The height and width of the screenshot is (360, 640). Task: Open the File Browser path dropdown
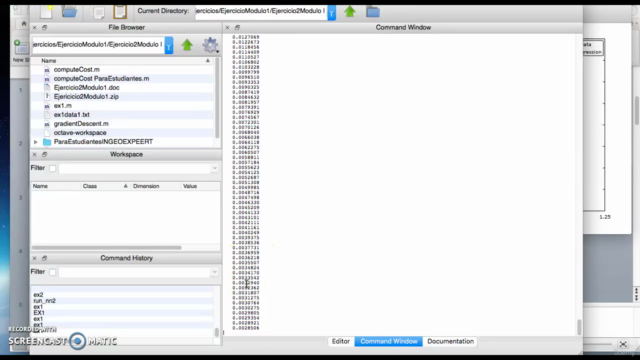point(169,46)
